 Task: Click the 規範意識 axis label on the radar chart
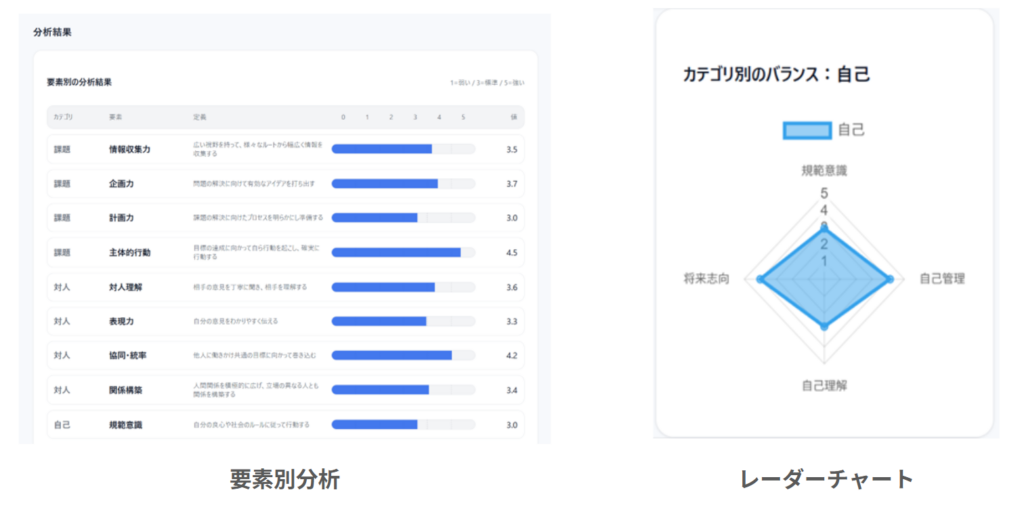825,170
